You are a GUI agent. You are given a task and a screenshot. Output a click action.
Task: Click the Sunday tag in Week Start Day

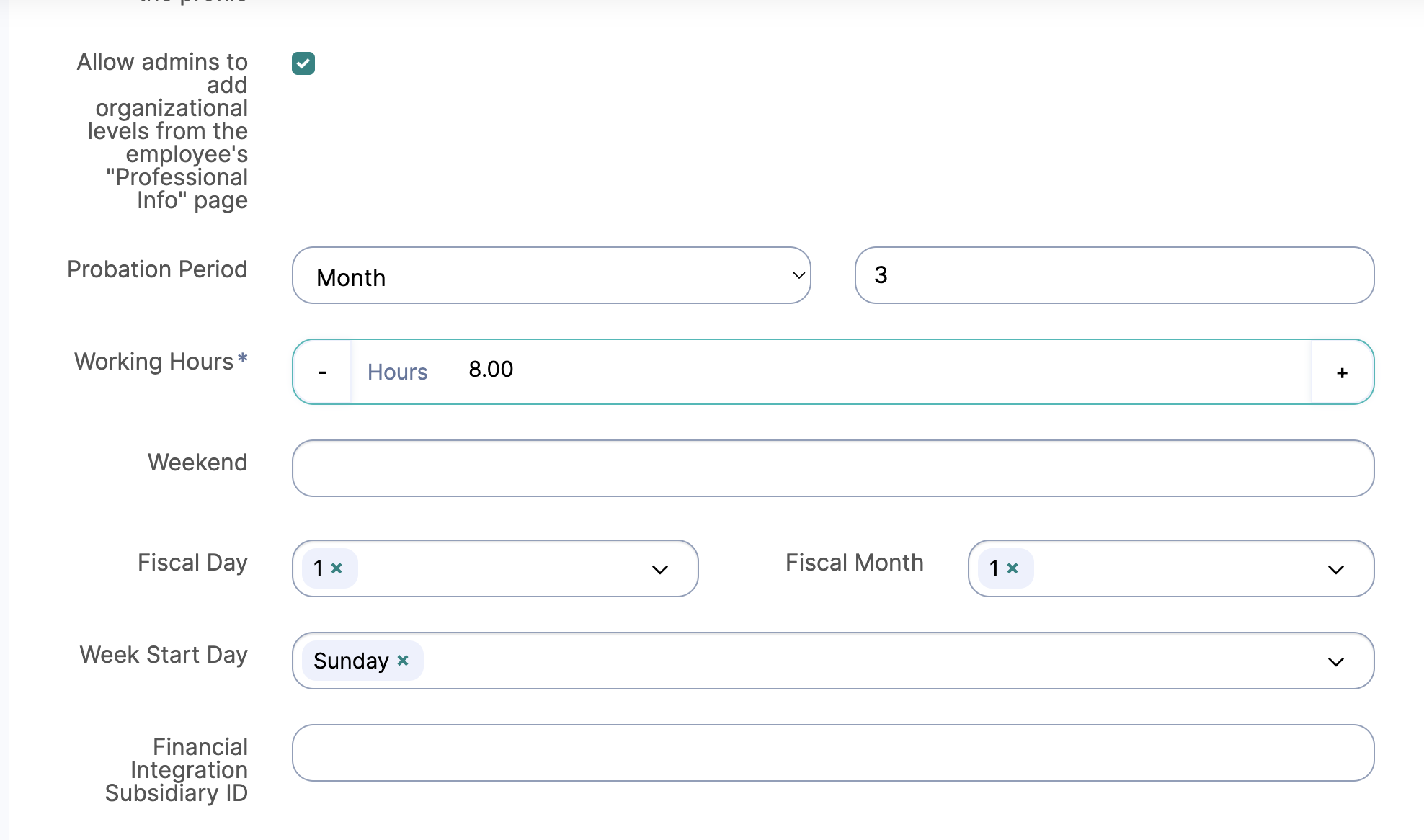[x=351, y=661]
